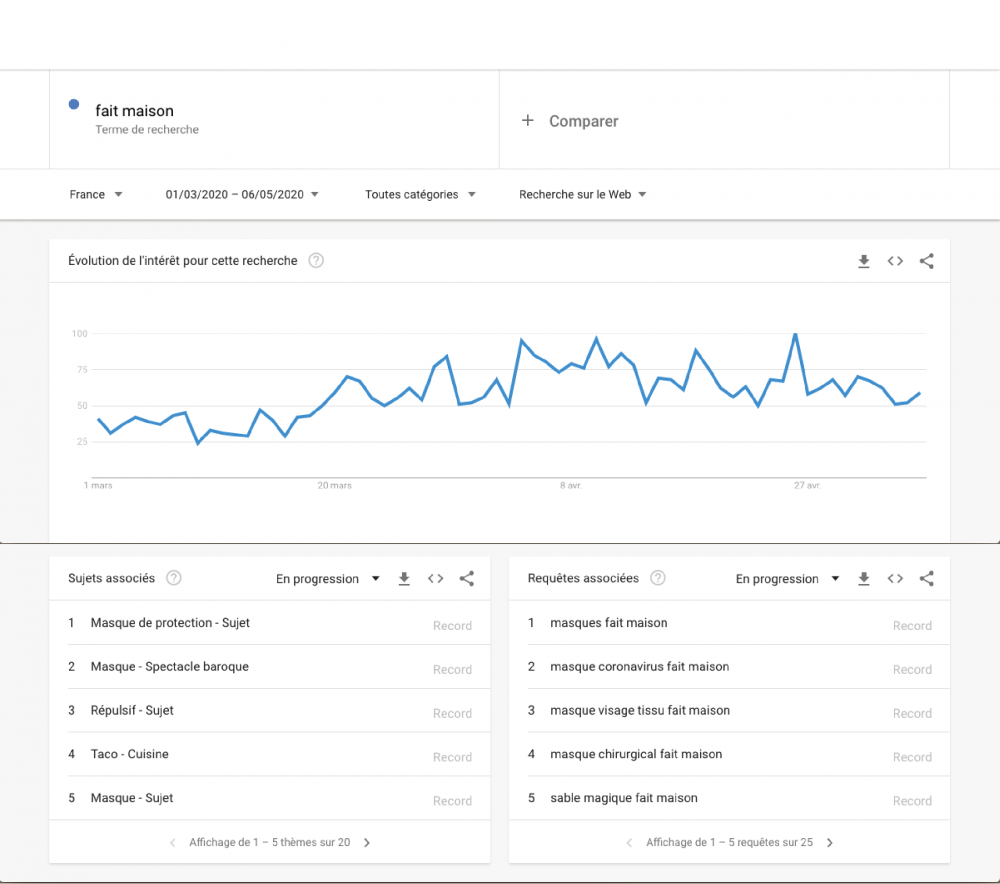Open the Recherche sur le Web dropdown
This screenshot has width=1000, height=884.
(582, 195)
